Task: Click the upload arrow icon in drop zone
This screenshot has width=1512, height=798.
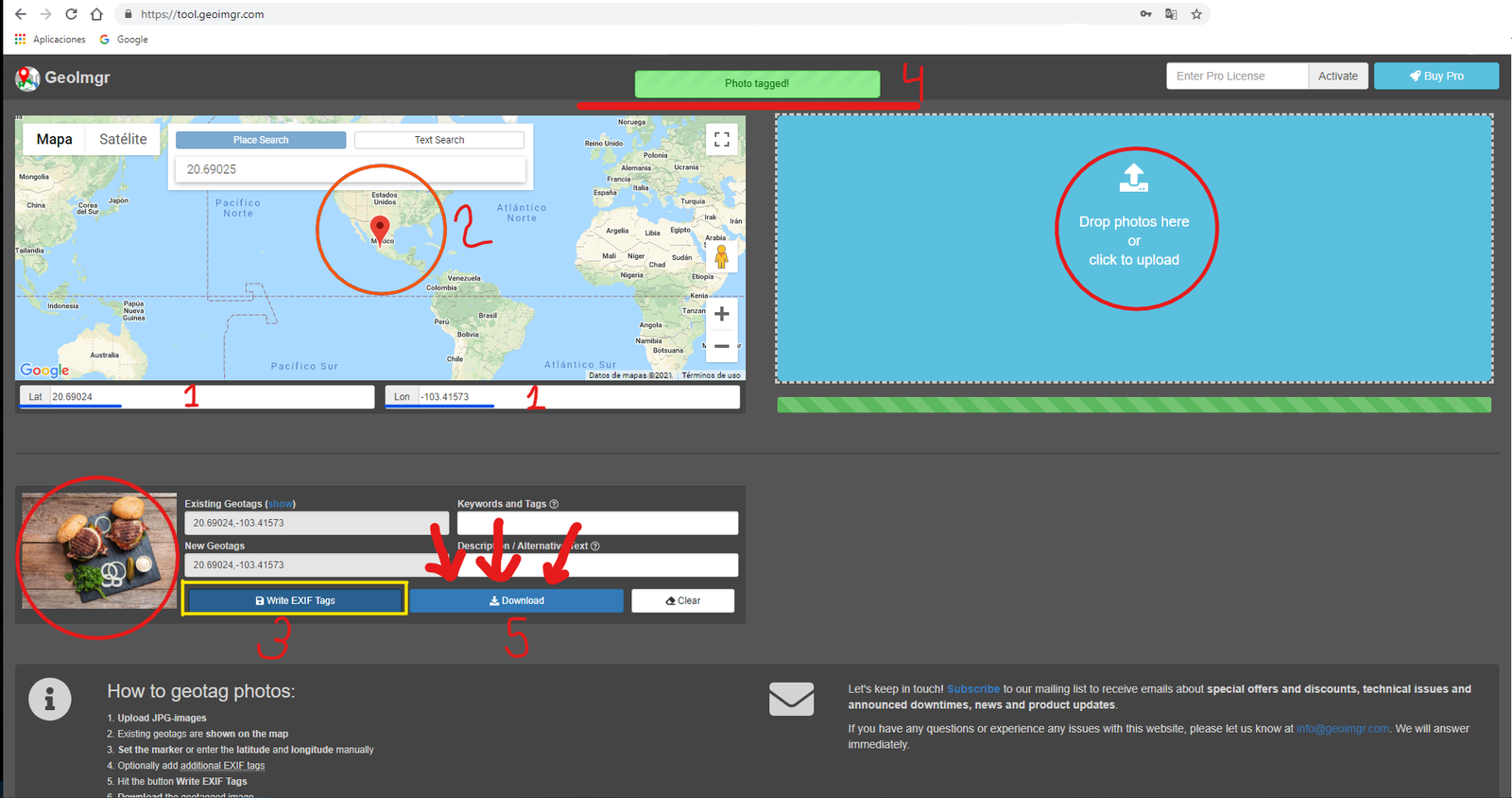Action: point(1133,178)
